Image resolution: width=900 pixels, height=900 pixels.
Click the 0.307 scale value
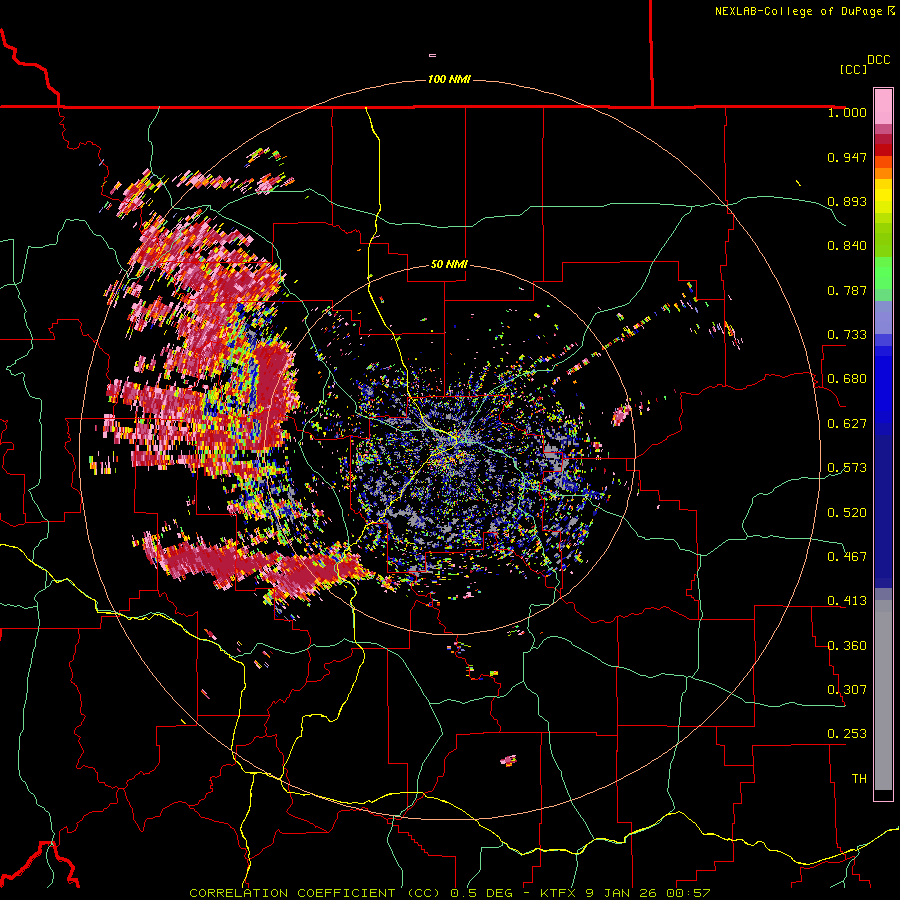[847, 690]
